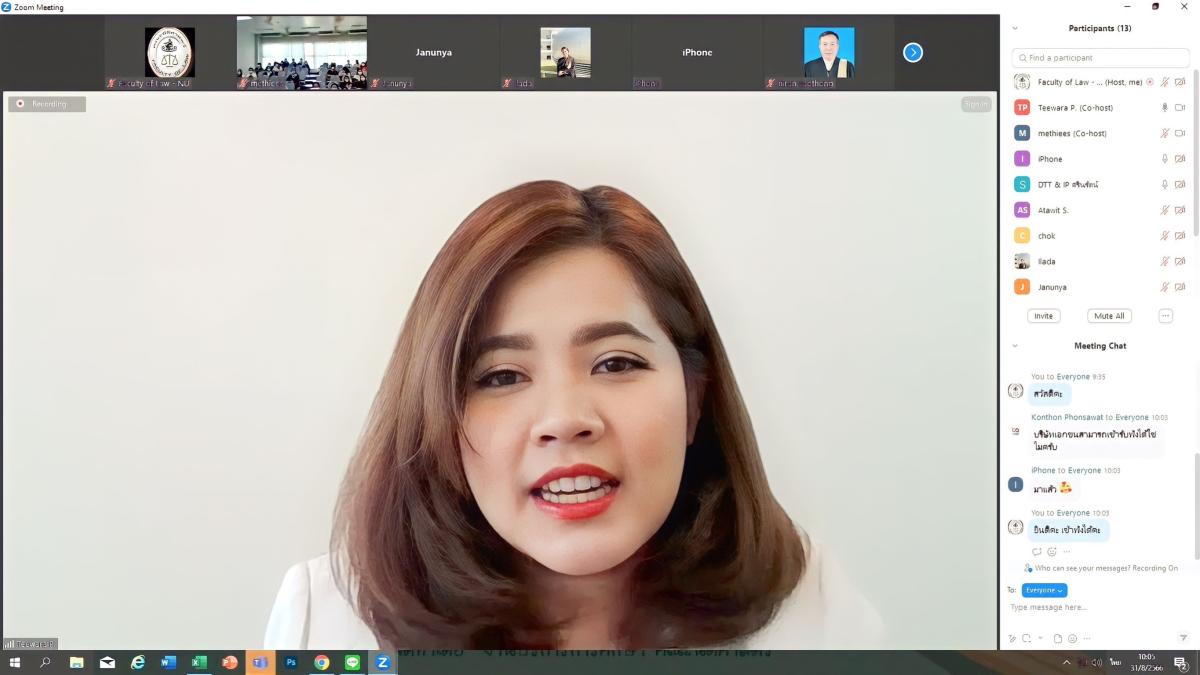Click the muted mic icon for Atawit S.
This screenshot has height=675, width=1200.
pos(1164,210)
